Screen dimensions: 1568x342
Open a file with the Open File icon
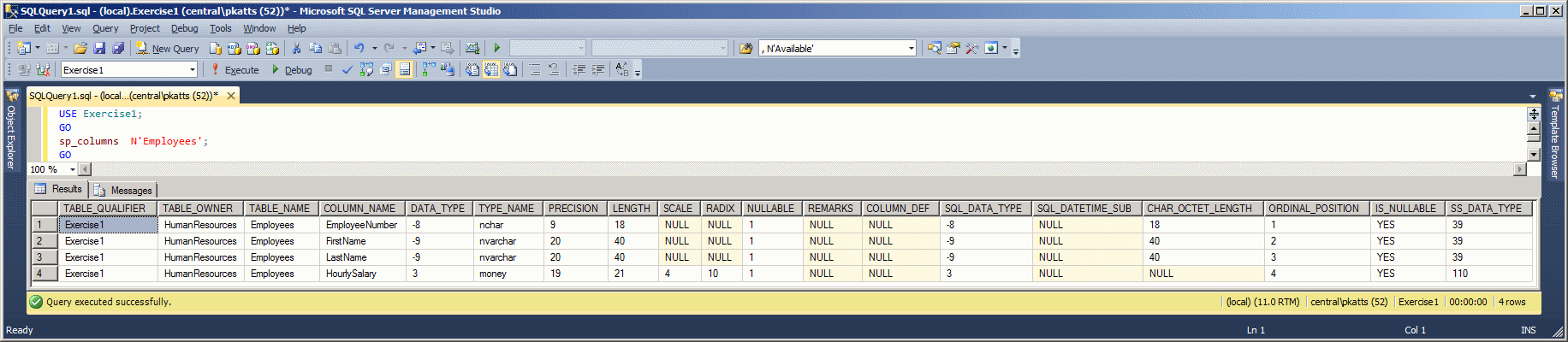click(80, 48)
